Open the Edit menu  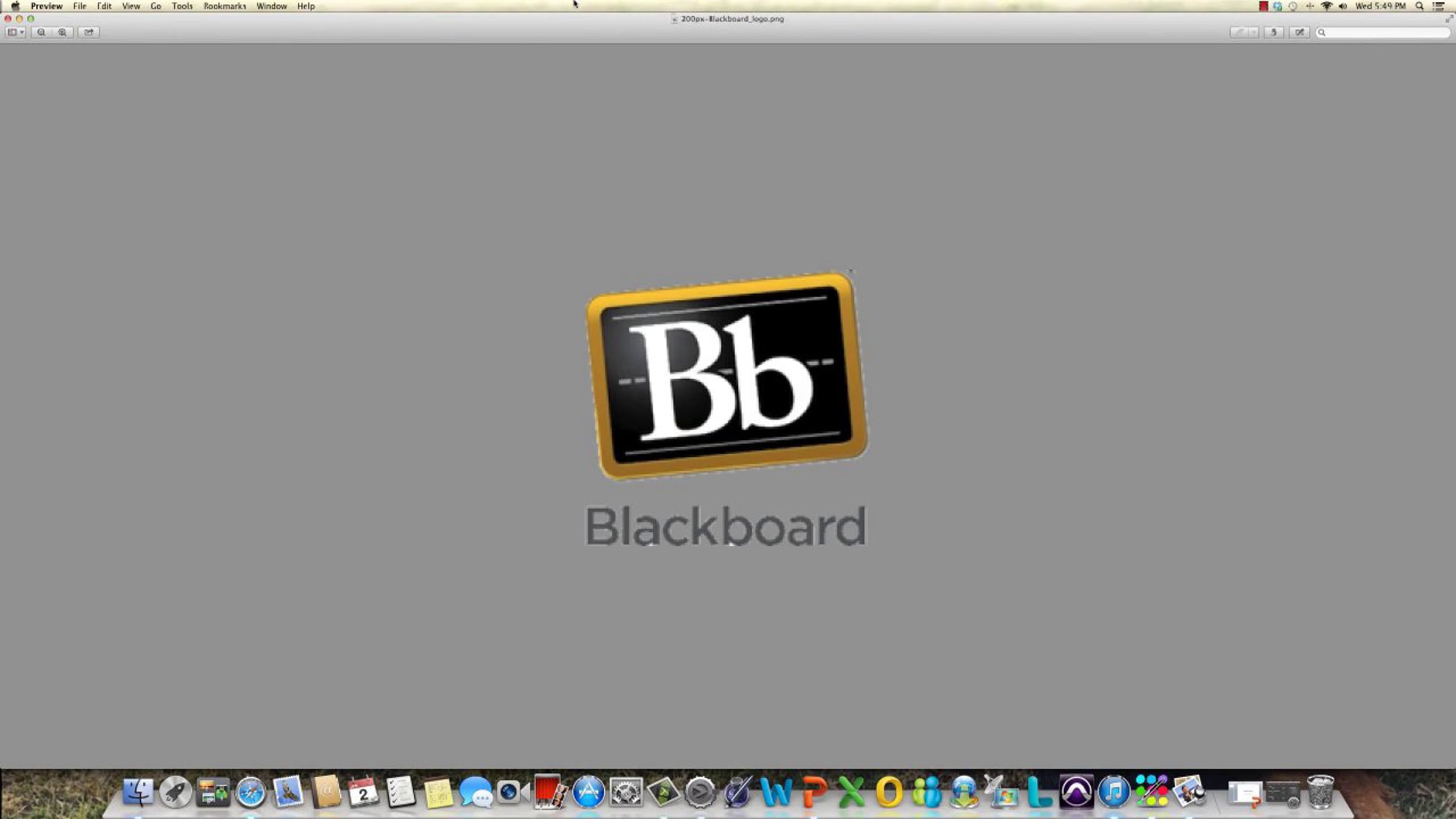click(104, 6)
